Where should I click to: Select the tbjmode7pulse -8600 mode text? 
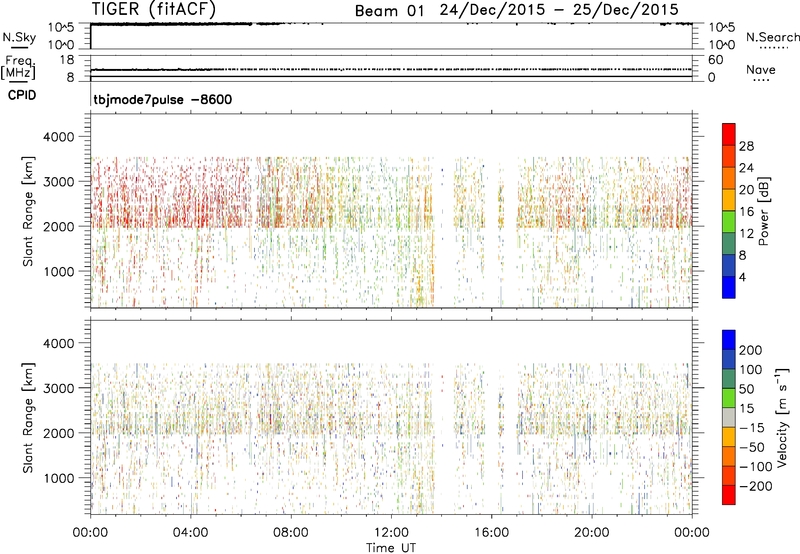pyautogui.click(x=163, y=99)
